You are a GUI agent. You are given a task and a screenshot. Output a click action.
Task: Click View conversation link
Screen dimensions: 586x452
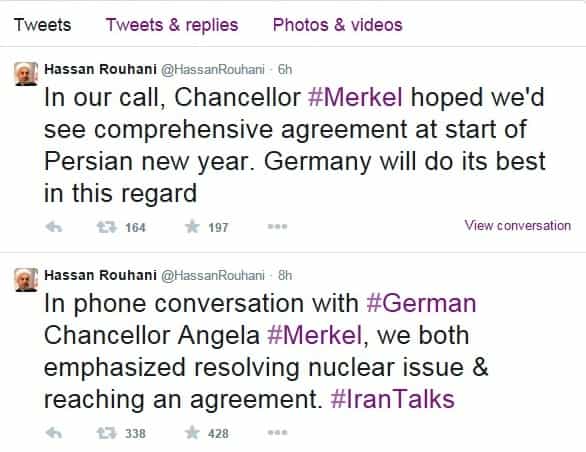click(x=518, y=225)
